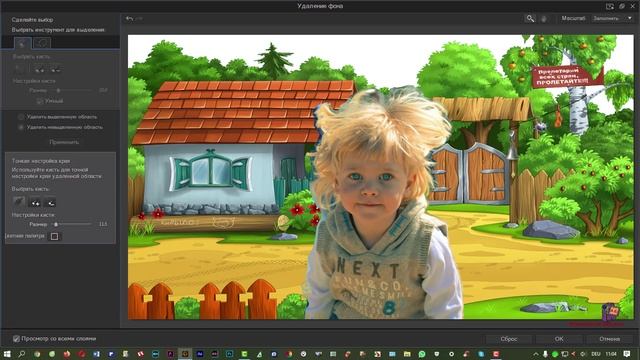This screenshot has height=360, width=640.
Task: Undo the last action with the arrow
Action: pyautogui.click(x=129, y=18)
